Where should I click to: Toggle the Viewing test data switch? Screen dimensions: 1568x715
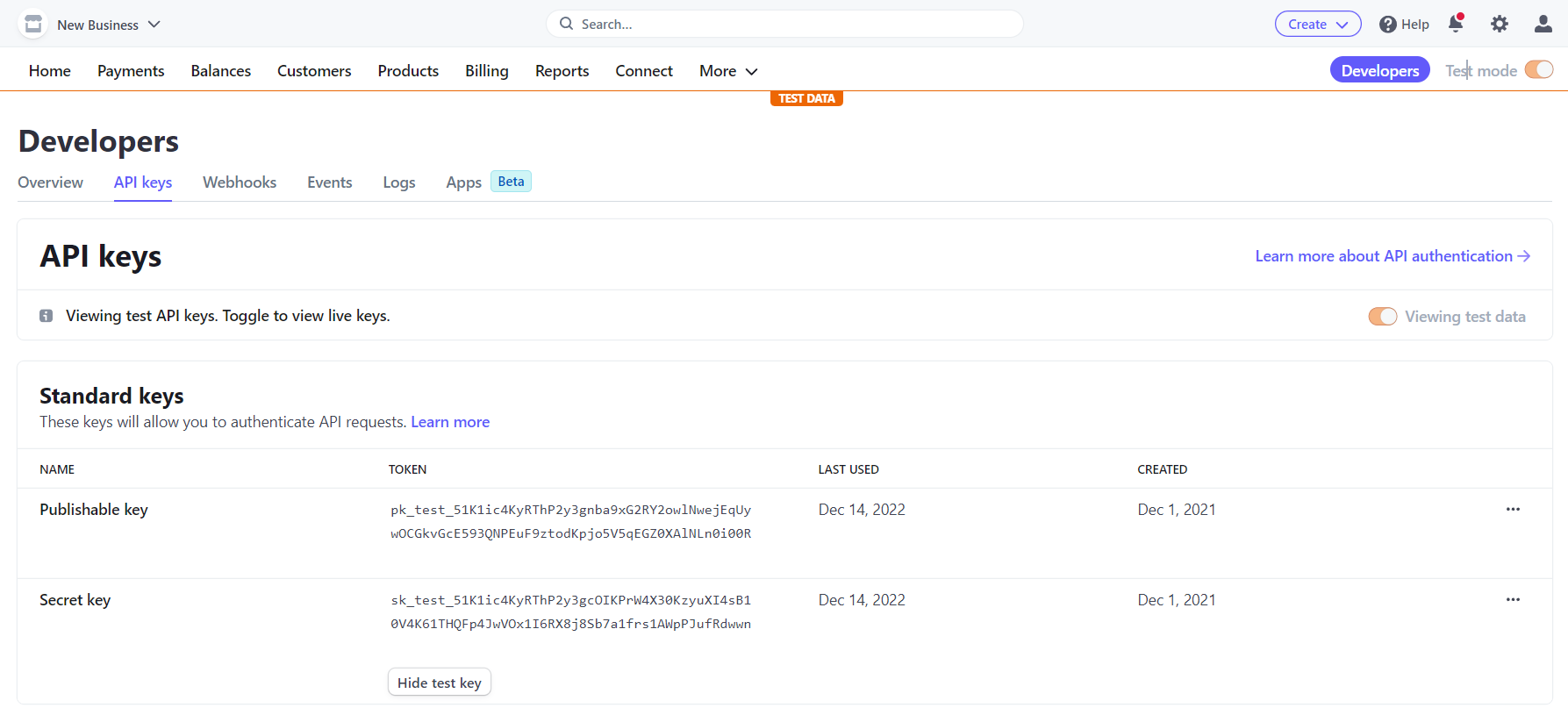(1383, 316)
